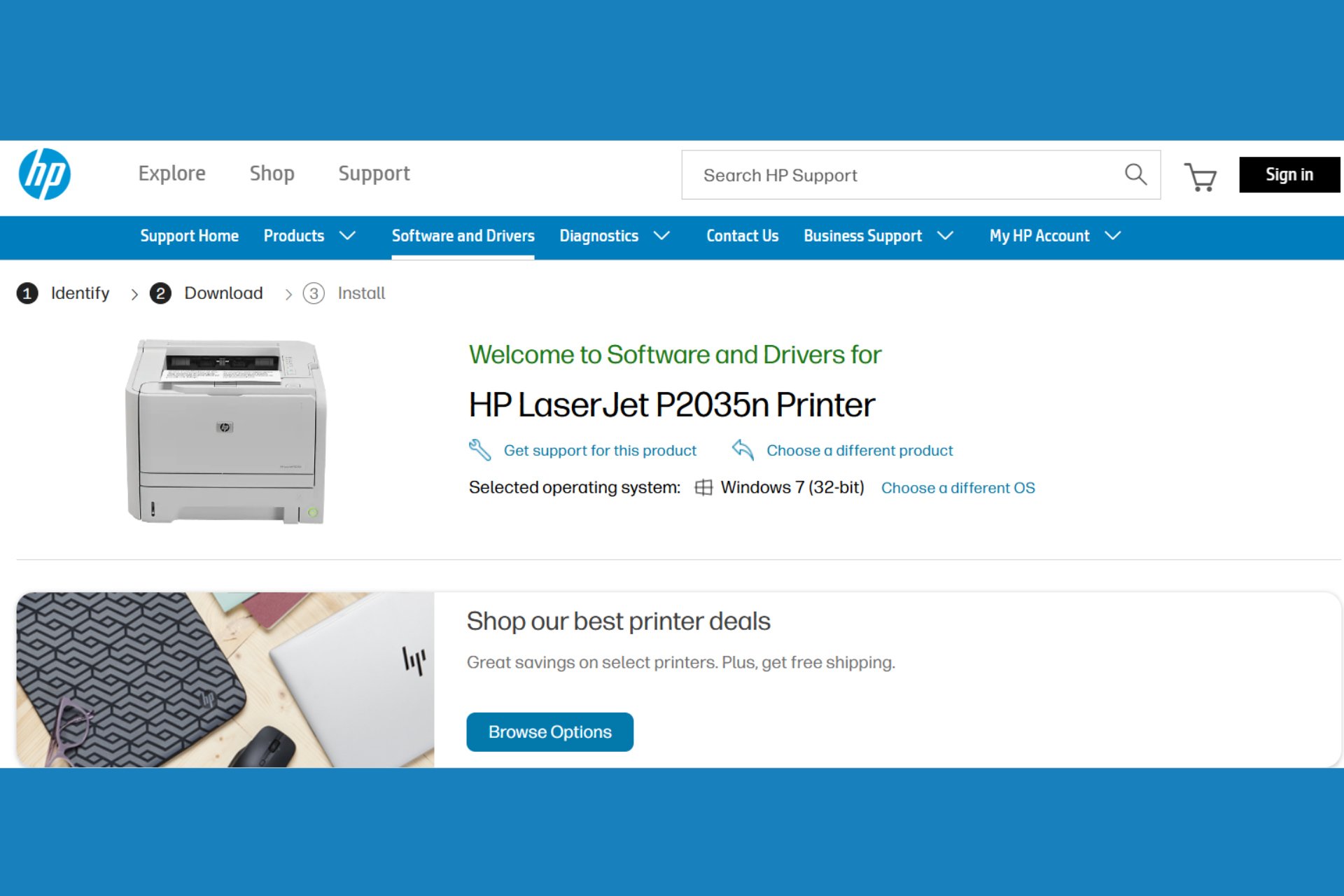The height and width of the screenshot is (896, 1344).
Task: Open the Support menu
Action: 374,174
